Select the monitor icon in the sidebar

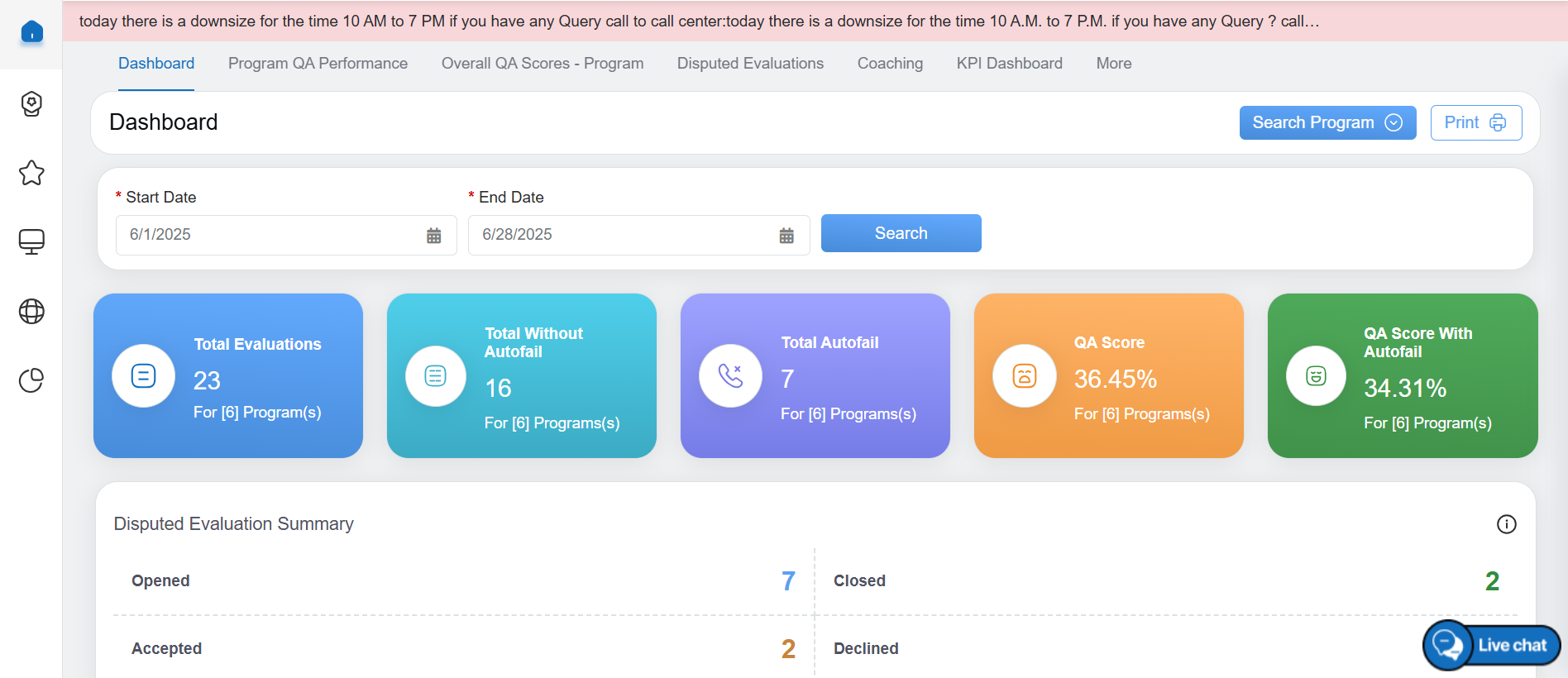click(x=31, y=241)
